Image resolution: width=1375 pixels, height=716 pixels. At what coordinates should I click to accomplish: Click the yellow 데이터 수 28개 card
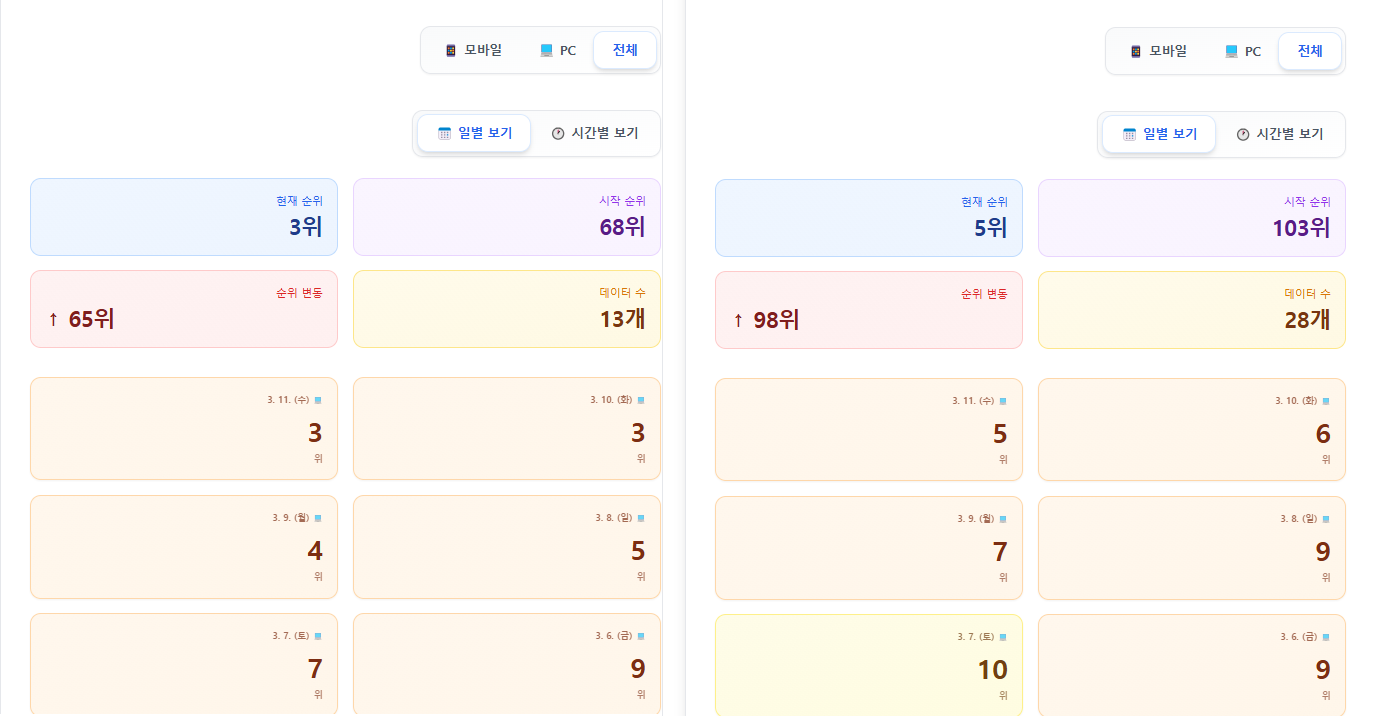tap(1191, 310)
